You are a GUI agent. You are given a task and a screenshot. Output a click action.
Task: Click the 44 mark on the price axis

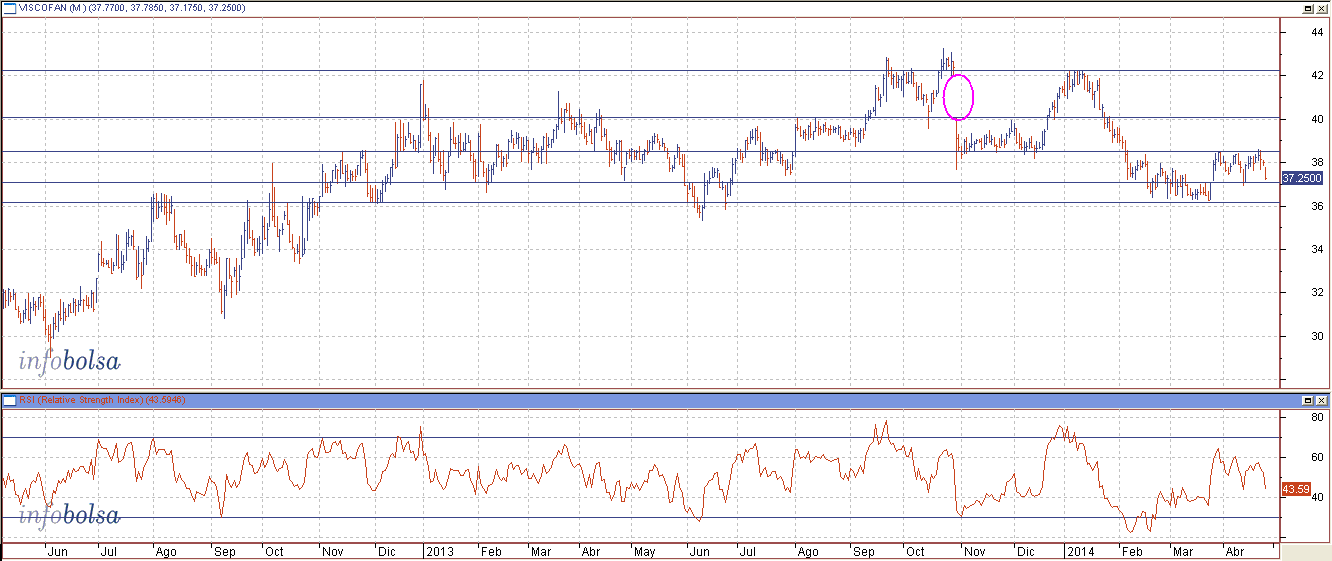pyautogui.click(x=1291, y=32)
